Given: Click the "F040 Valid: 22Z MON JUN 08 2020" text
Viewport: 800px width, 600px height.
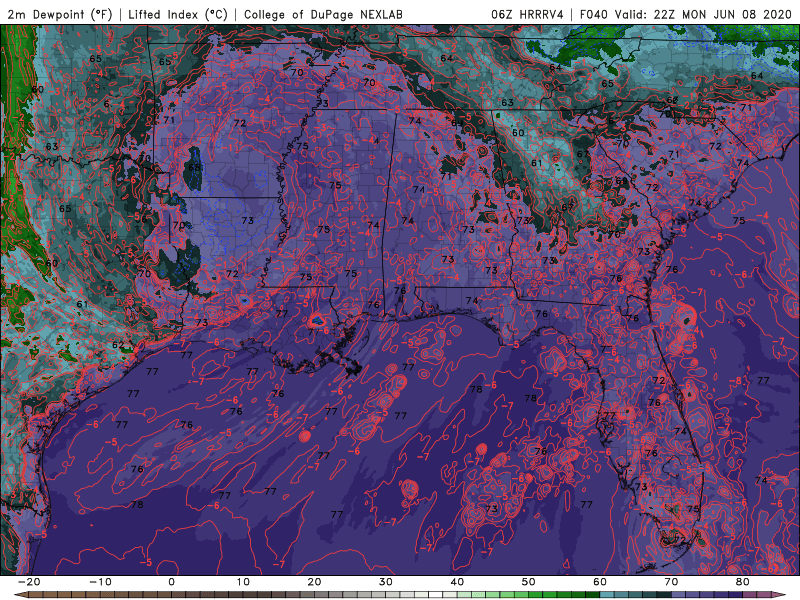Looking at the screenshot, I should click(685, 14).
